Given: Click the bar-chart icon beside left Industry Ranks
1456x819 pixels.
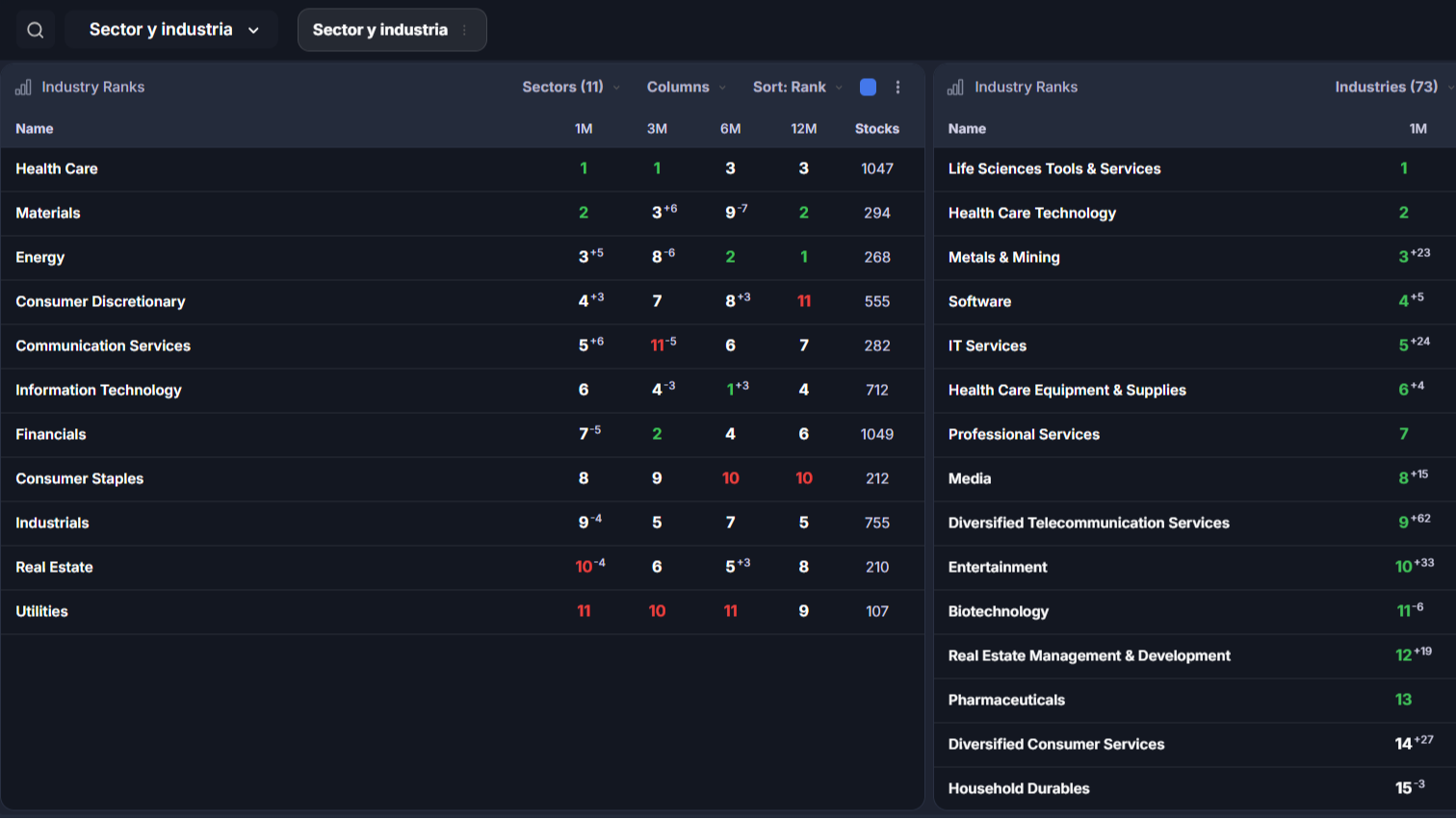Looking at the screenshot, I should tap(23, 88).
